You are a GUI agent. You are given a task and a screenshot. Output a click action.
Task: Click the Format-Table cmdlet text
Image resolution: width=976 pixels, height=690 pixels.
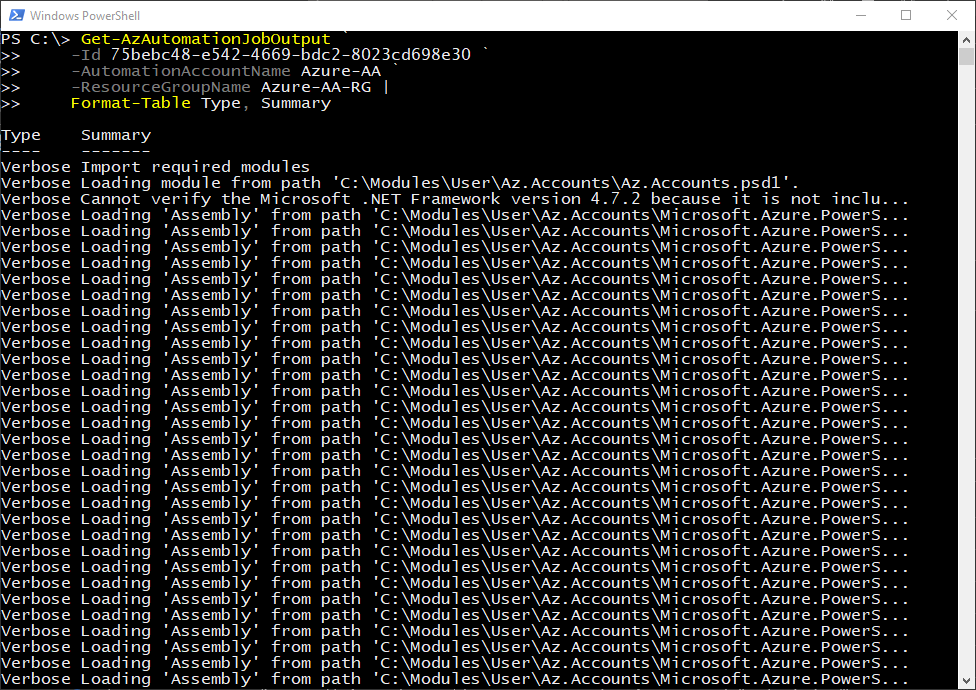click(x=131, y=103)
